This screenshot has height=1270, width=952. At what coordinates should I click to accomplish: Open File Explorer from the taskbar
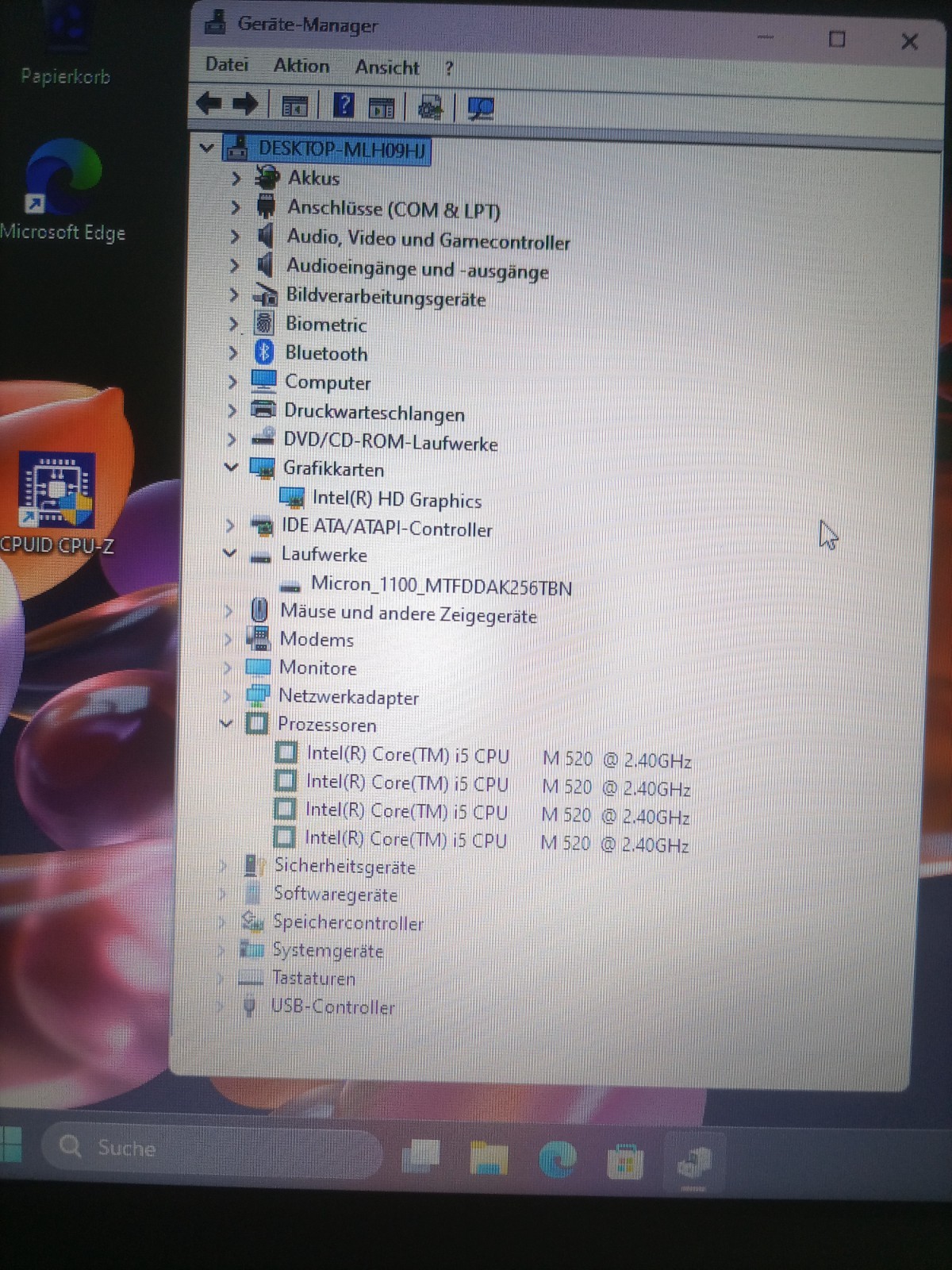[x=489, y=1157]
